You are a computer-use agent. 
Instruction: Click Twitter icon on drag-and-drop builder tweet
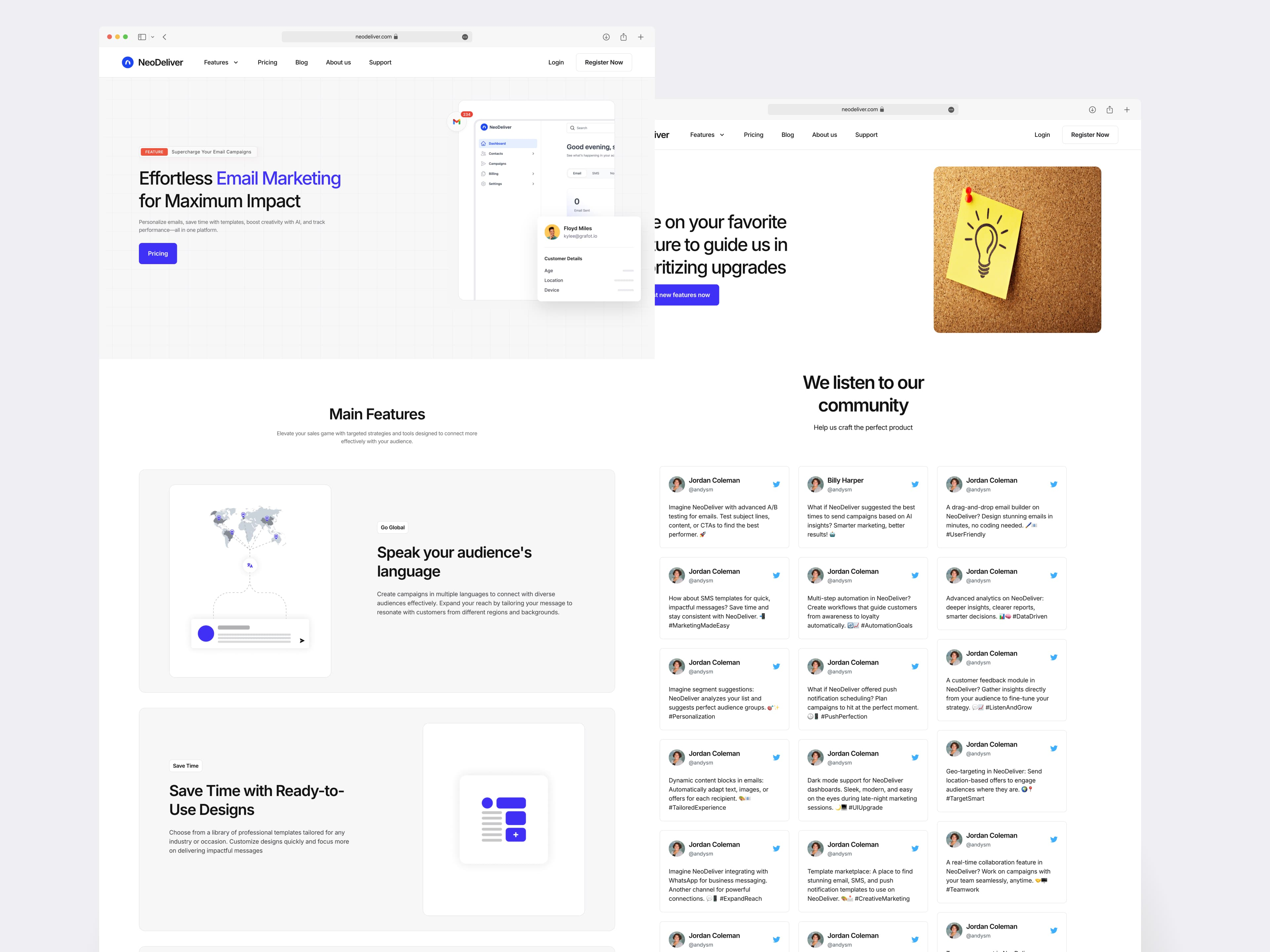click(x=1054, y=484)
